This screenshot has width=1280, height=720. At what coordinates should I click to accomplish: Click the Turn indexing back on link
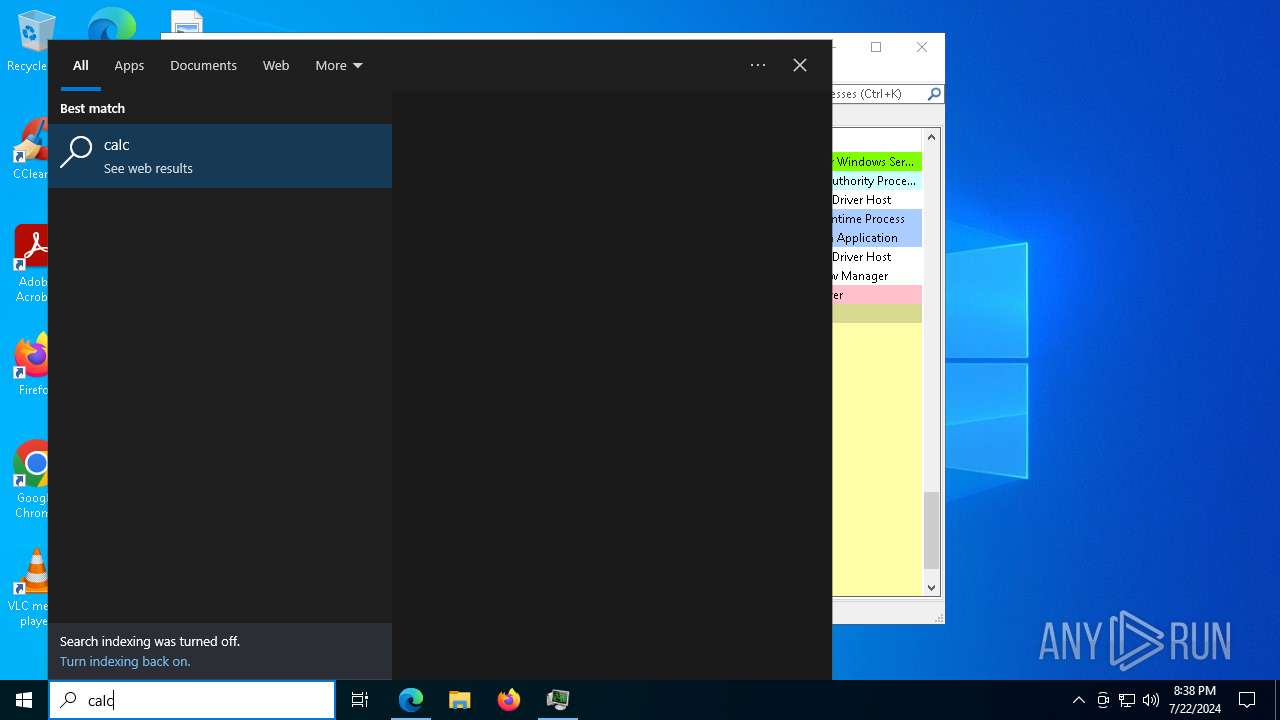click(x=125, y=661)
